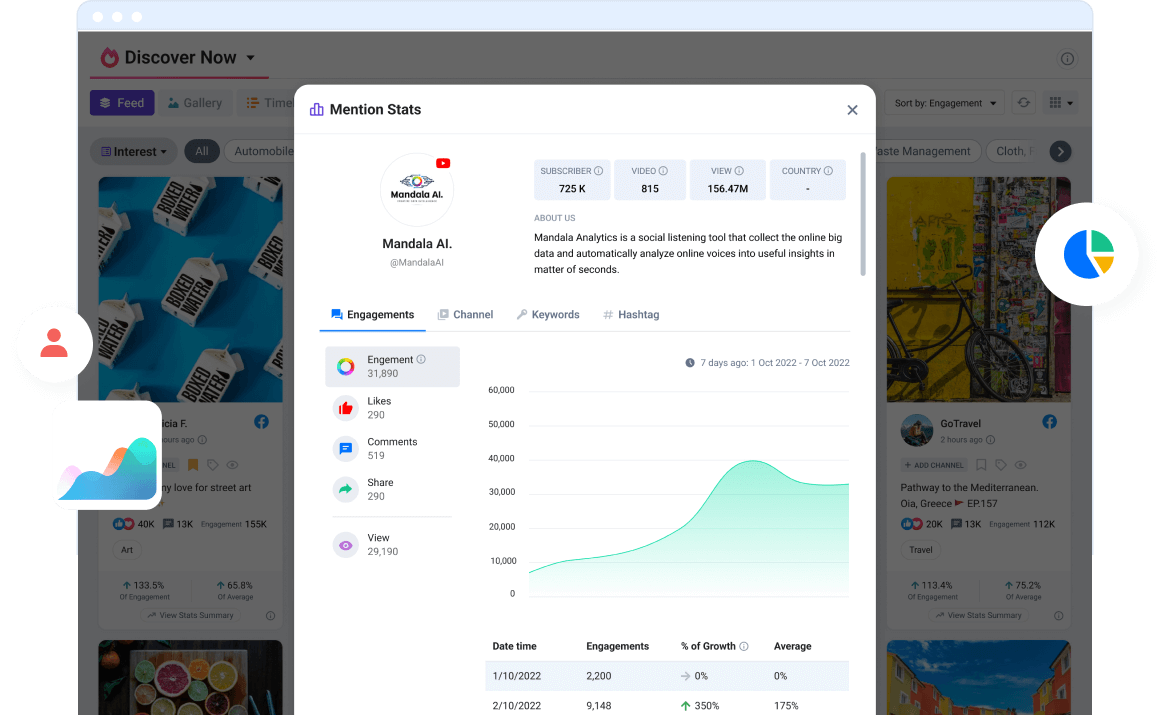
Task: Open the grid layout view dropdown
Action: pyautogui.click(x=1059, y=103)
